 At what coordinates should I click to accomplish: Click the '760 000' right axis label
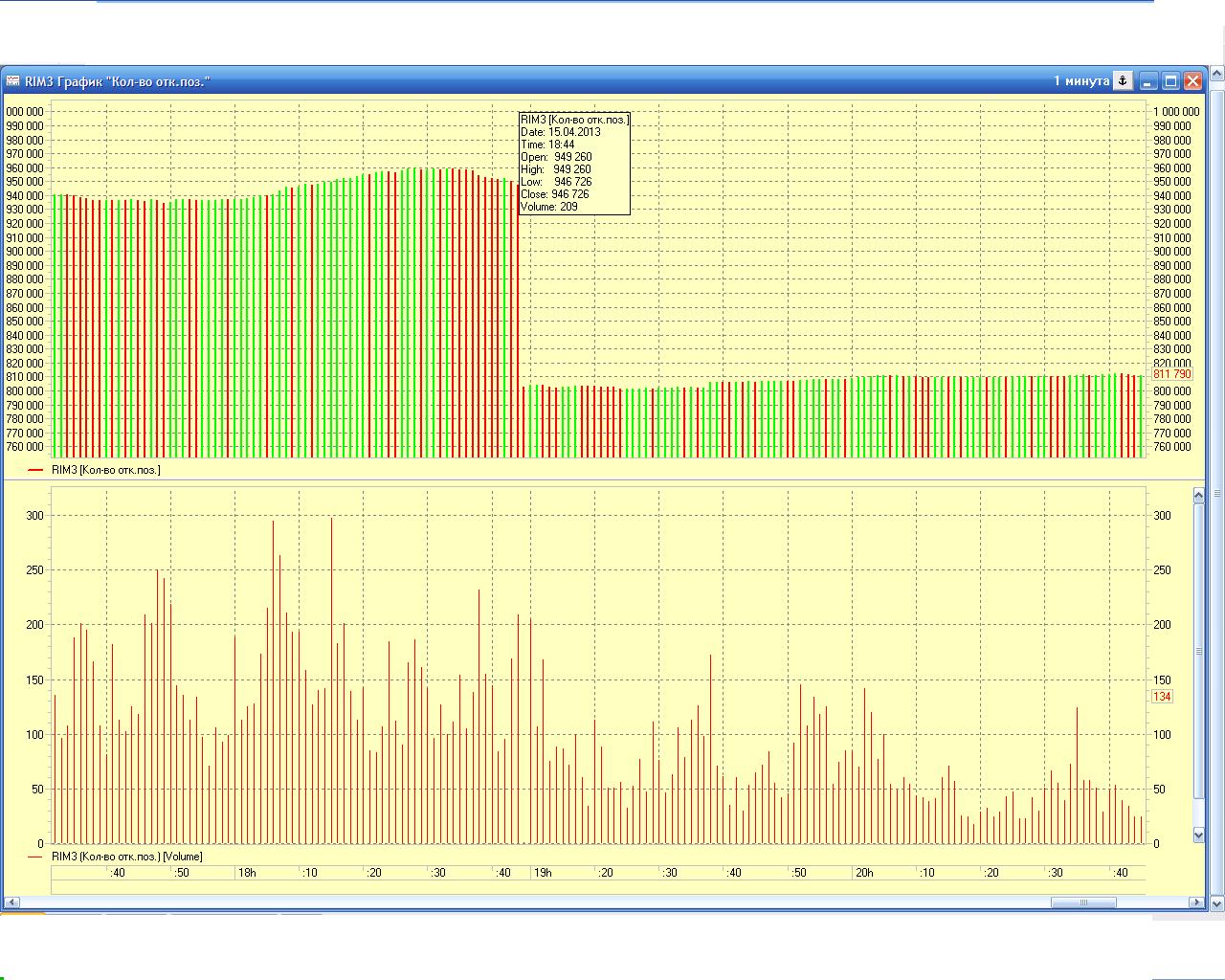pos(1172,447)
